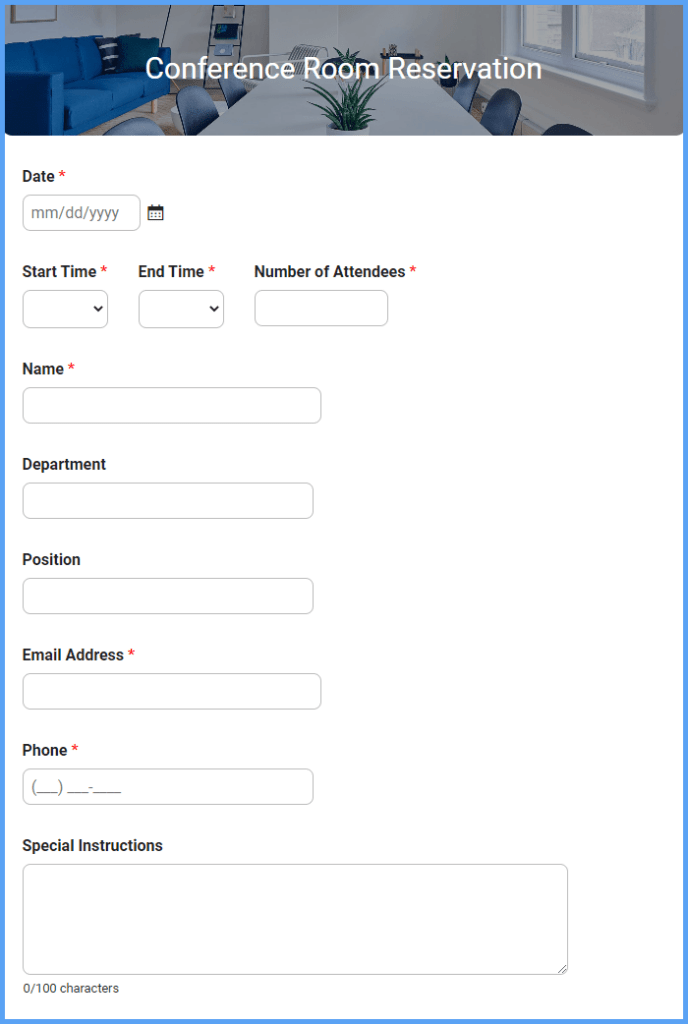Click the conference room header banner image
This screenshot has height=1024, width=688.
pos(344,70)
